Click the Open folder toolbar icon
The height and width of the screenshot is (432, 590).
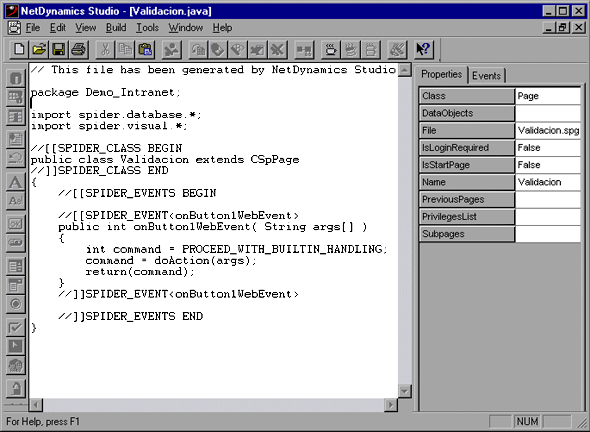pyautogui.click(x=39, y=49)
